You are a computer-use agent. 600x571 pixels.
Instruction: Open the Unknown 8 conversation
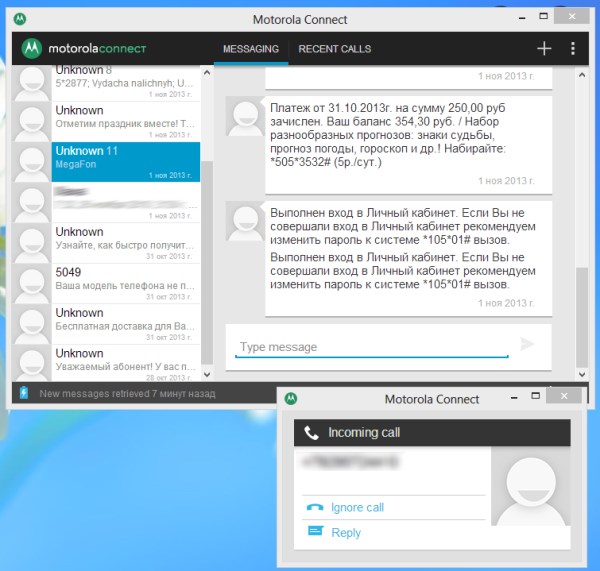(x=106, y=83)
